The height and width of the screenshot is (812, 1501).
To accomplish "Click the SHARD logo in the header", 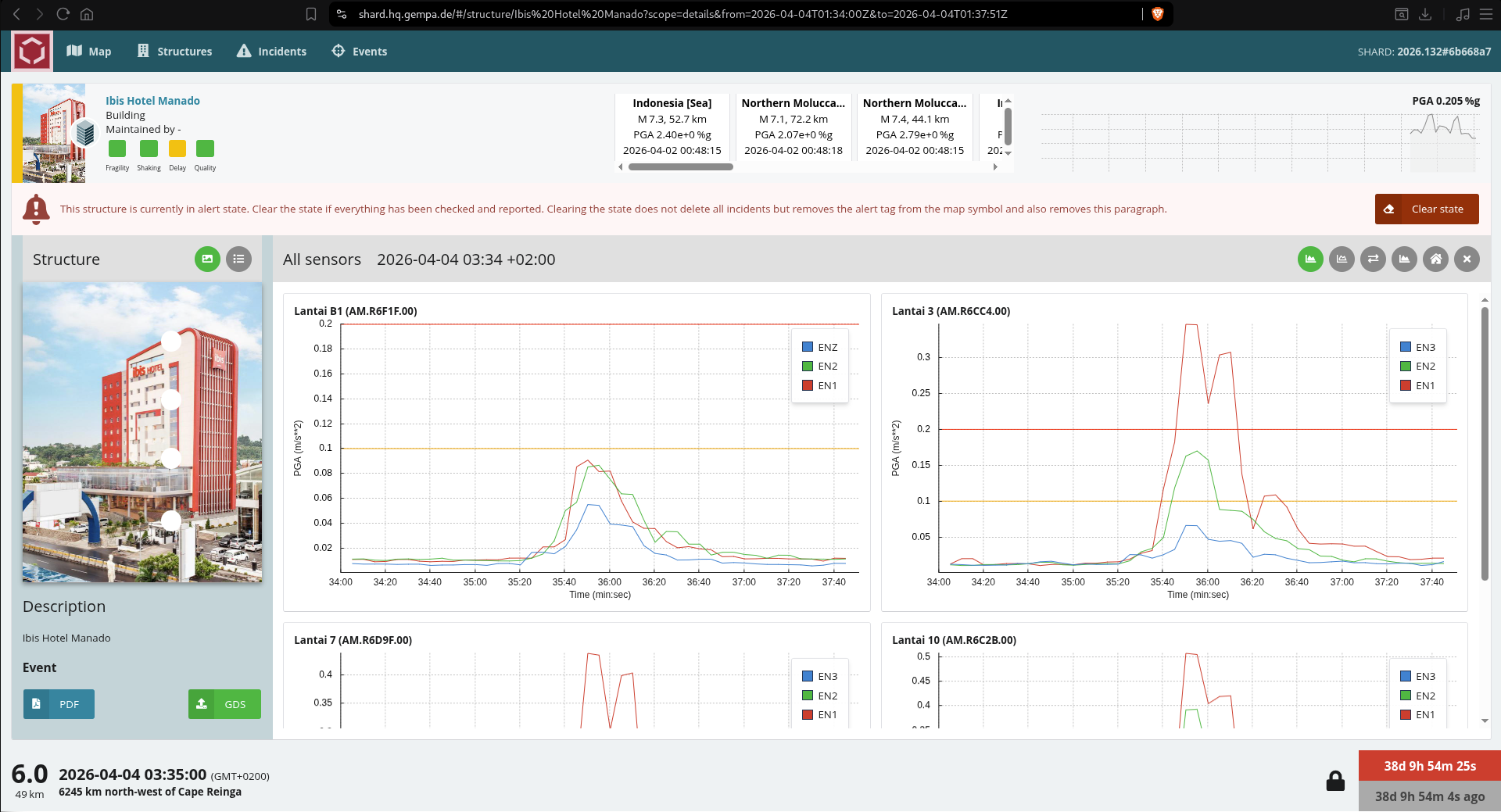I will point(32,52).
